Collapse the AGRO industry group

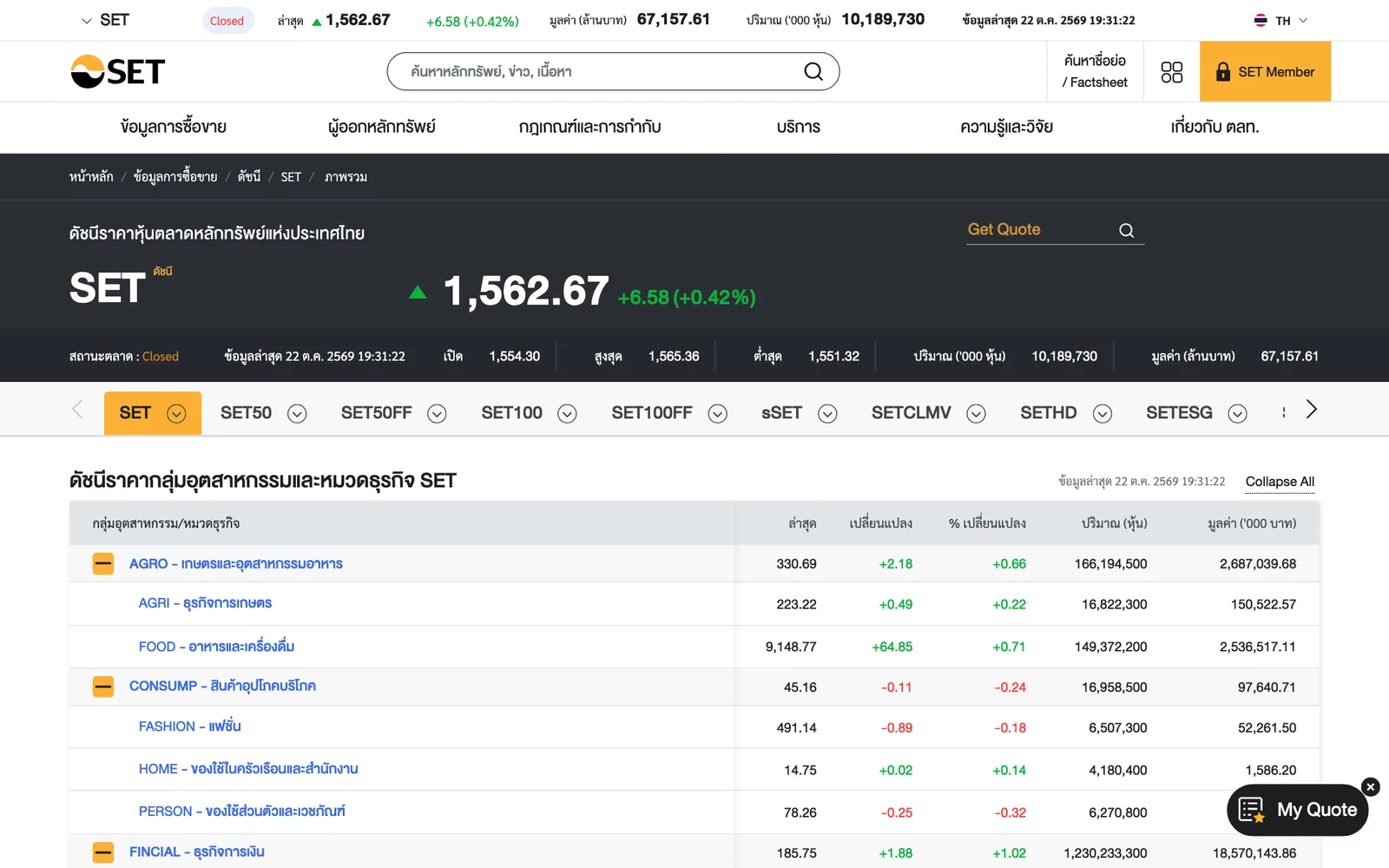point(103,564)
